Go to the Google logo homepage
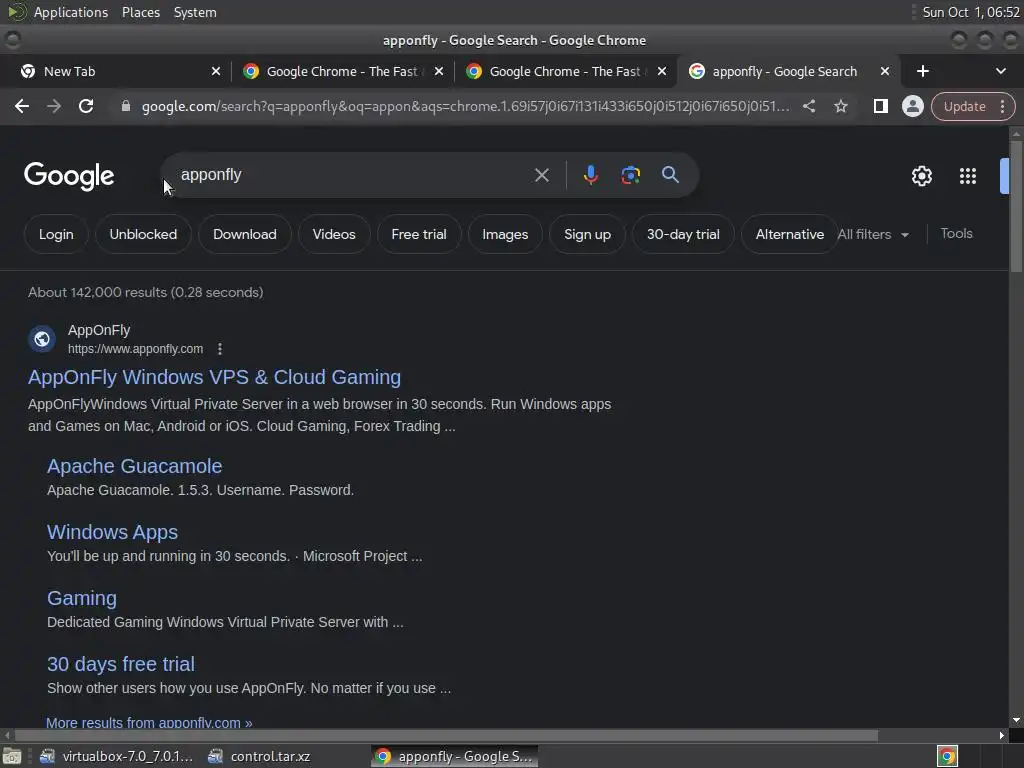The height and width of the screenshot is (768, 1024). 69,176
